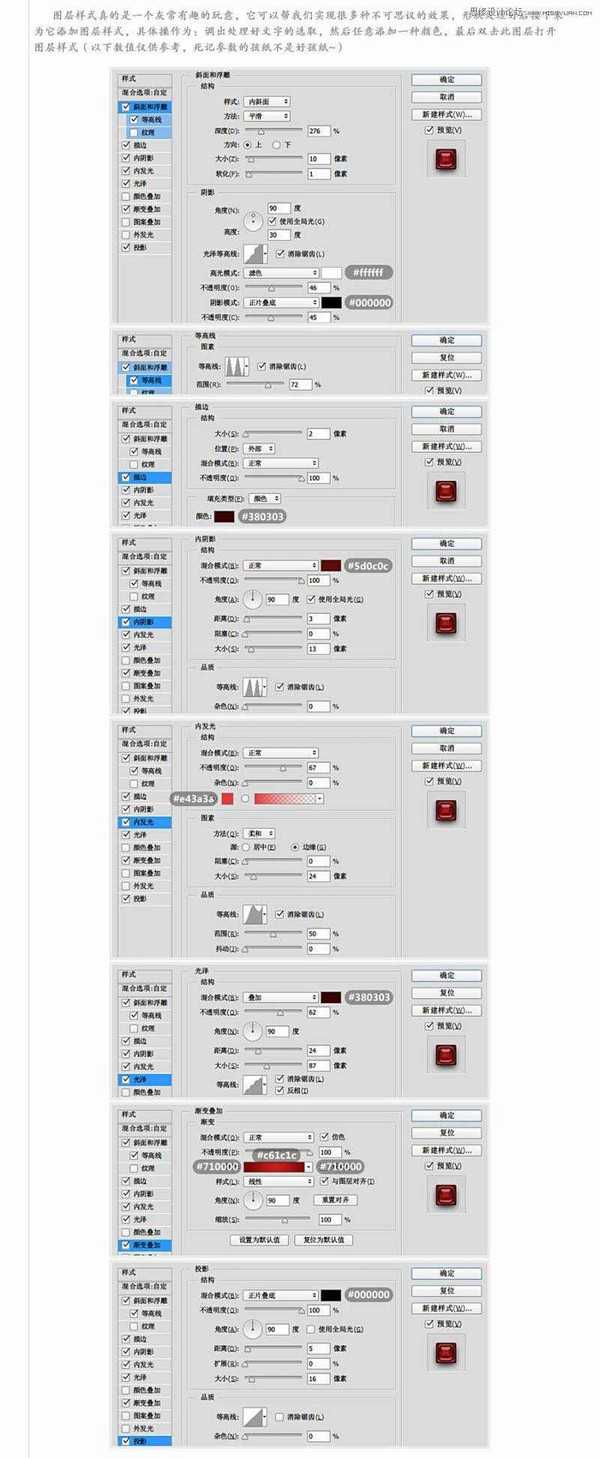Viewport: 600px width, 1458px height.
Task: Expand the red gradient picker dropdown in Gradient Overlay
Action: 309,1166
